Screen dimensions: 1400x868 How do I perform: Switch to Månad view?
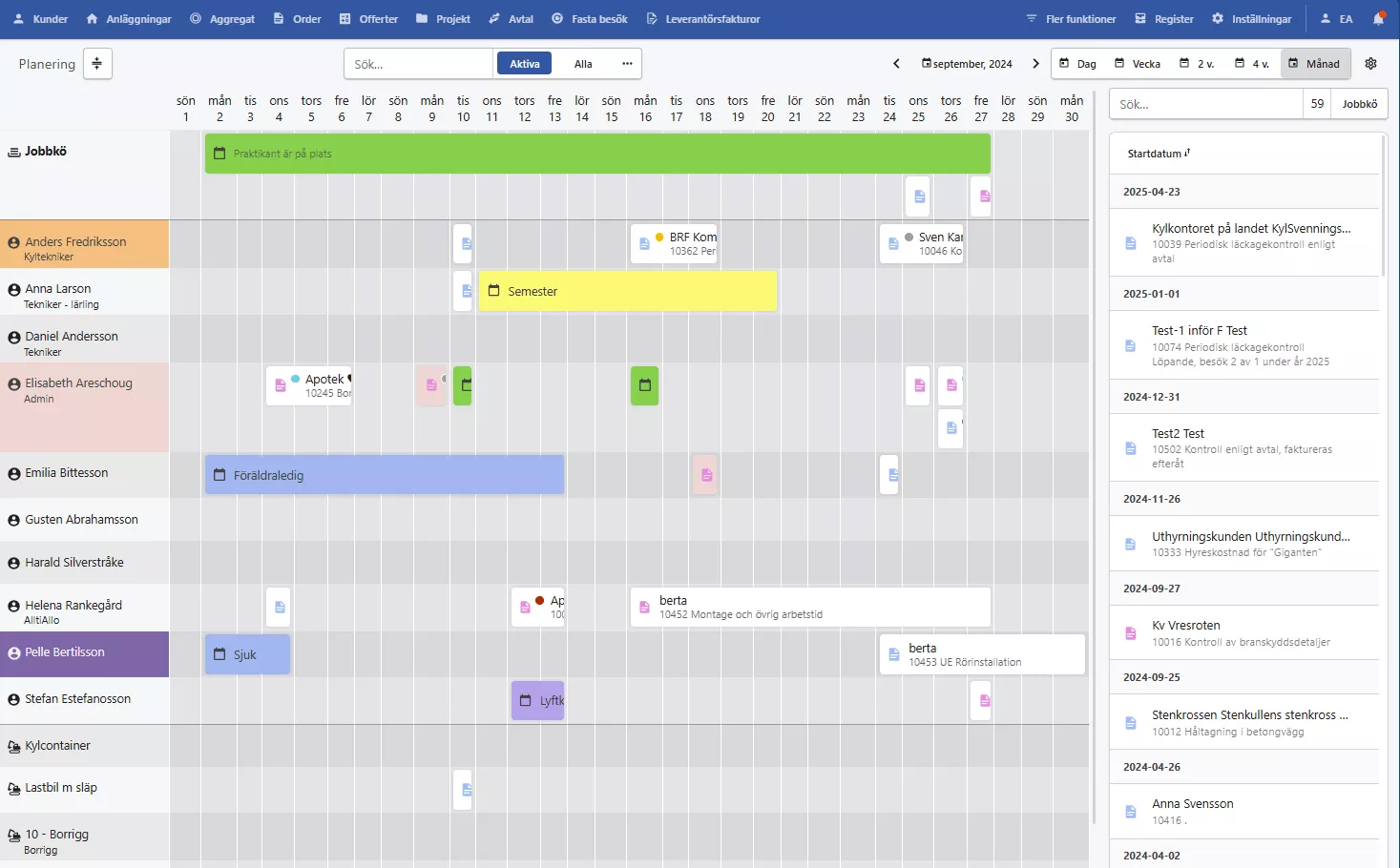coord(1313,64)
